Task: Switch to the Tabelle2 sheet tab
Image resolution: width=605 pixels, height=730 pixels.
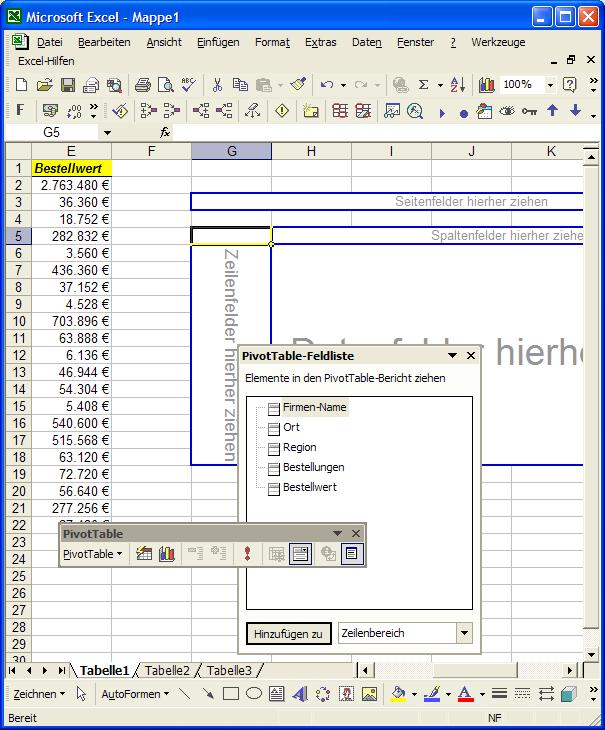Action: coord(167,670)
